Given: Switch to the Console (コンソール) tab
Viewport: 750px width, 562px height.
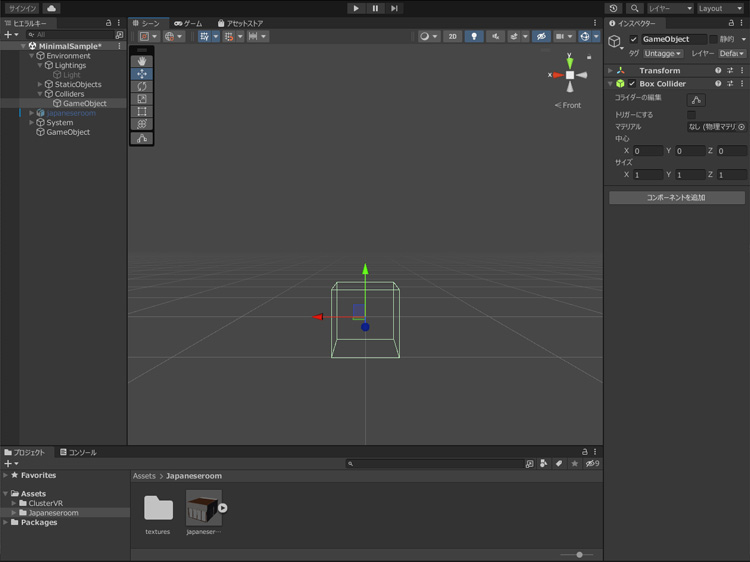Looking at the screenshot, I should pyautogui.click(x=79, y=452).
